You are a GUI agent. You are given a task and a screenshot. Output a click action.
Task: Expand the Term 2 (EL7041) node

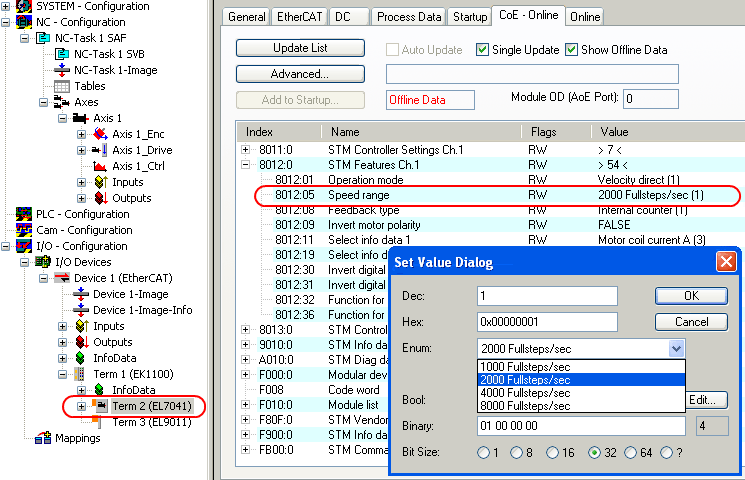[x=81, y=406]
